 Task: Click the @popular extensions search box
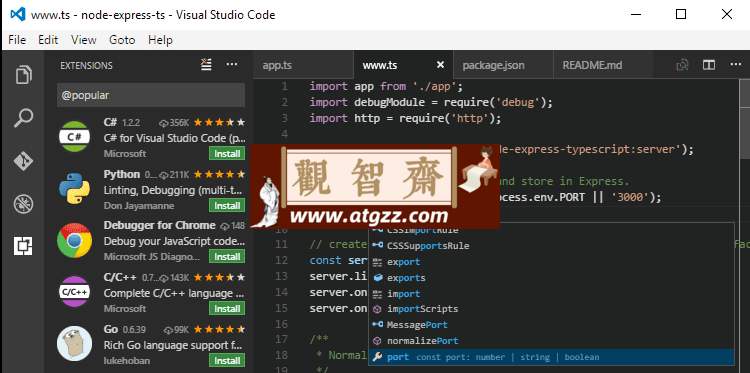pyautogui.click(x=151, y=95)
